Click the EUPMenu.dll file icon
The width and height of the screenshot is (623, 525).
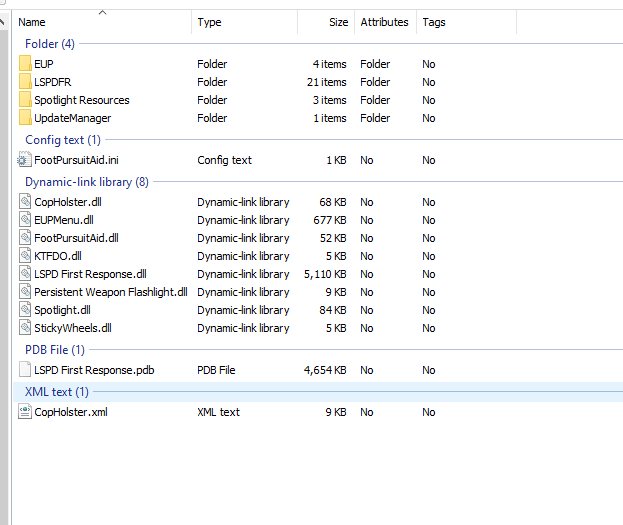[25, 220]
